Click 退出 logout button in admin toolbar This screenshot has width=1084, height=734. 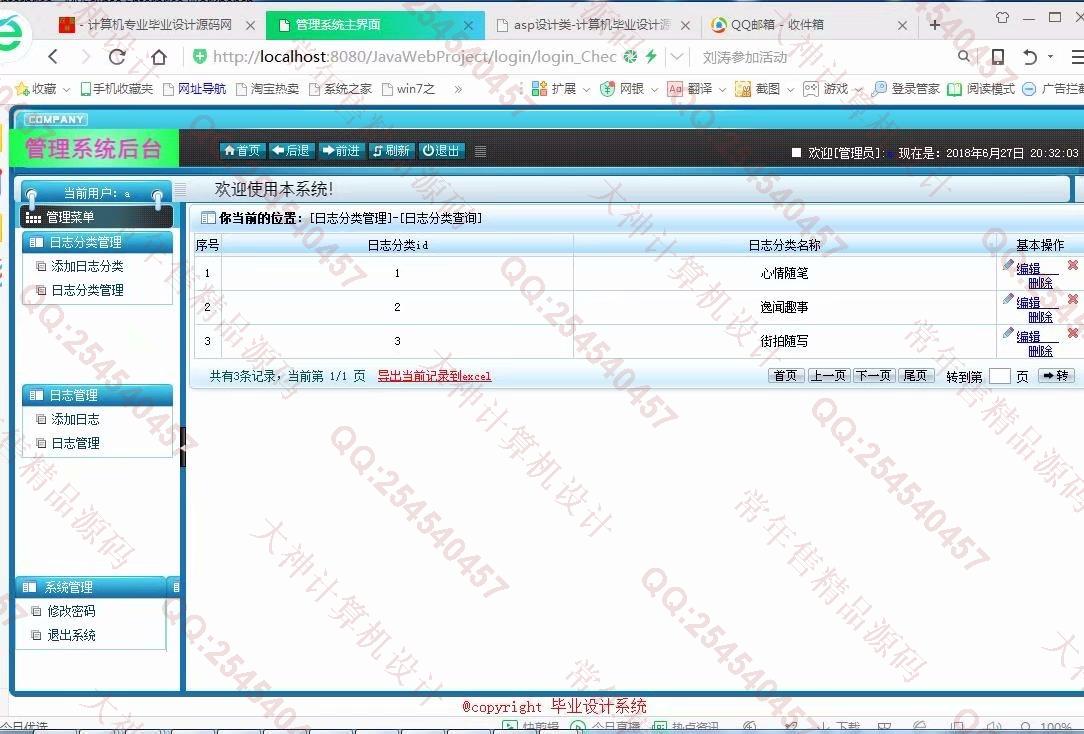[441, 151]
